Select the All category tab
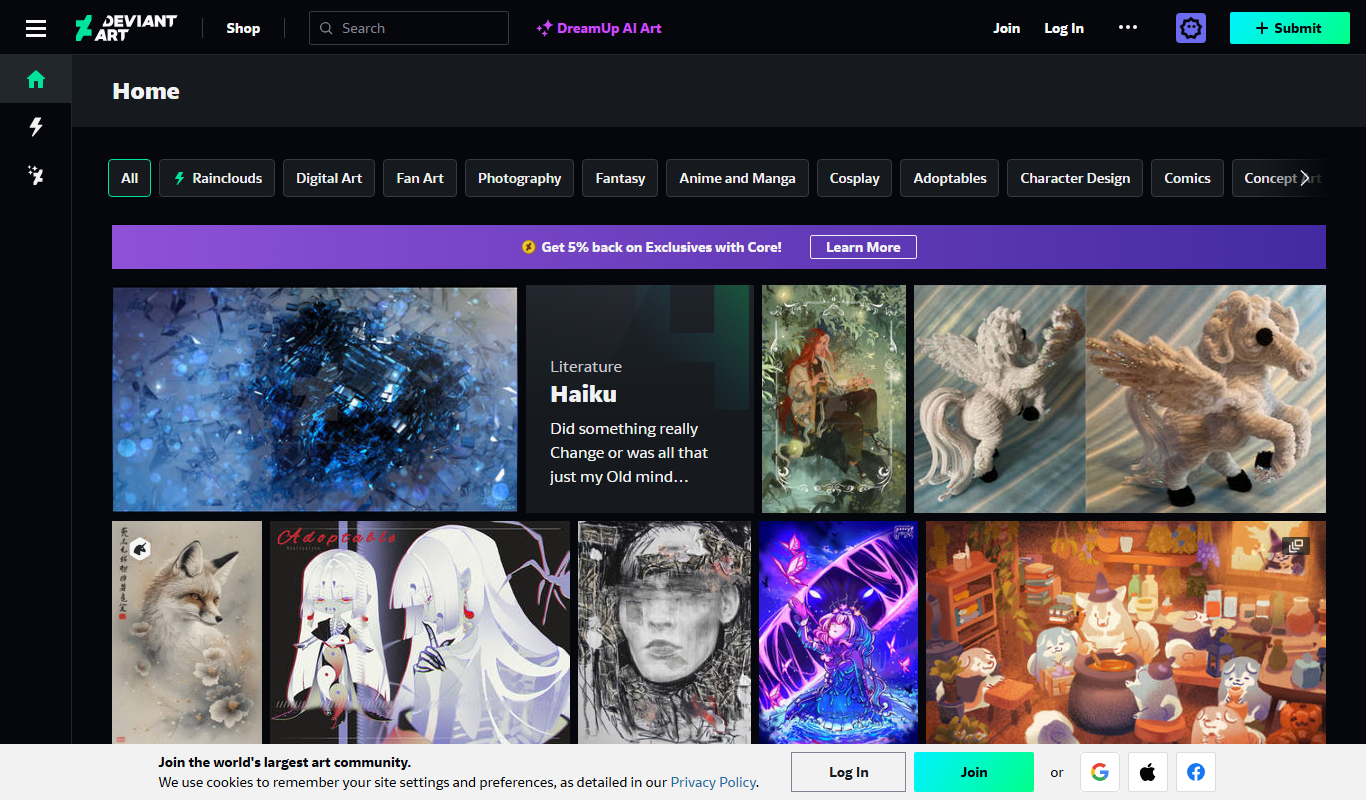The image size is (1366, 800). coord(130,178)
